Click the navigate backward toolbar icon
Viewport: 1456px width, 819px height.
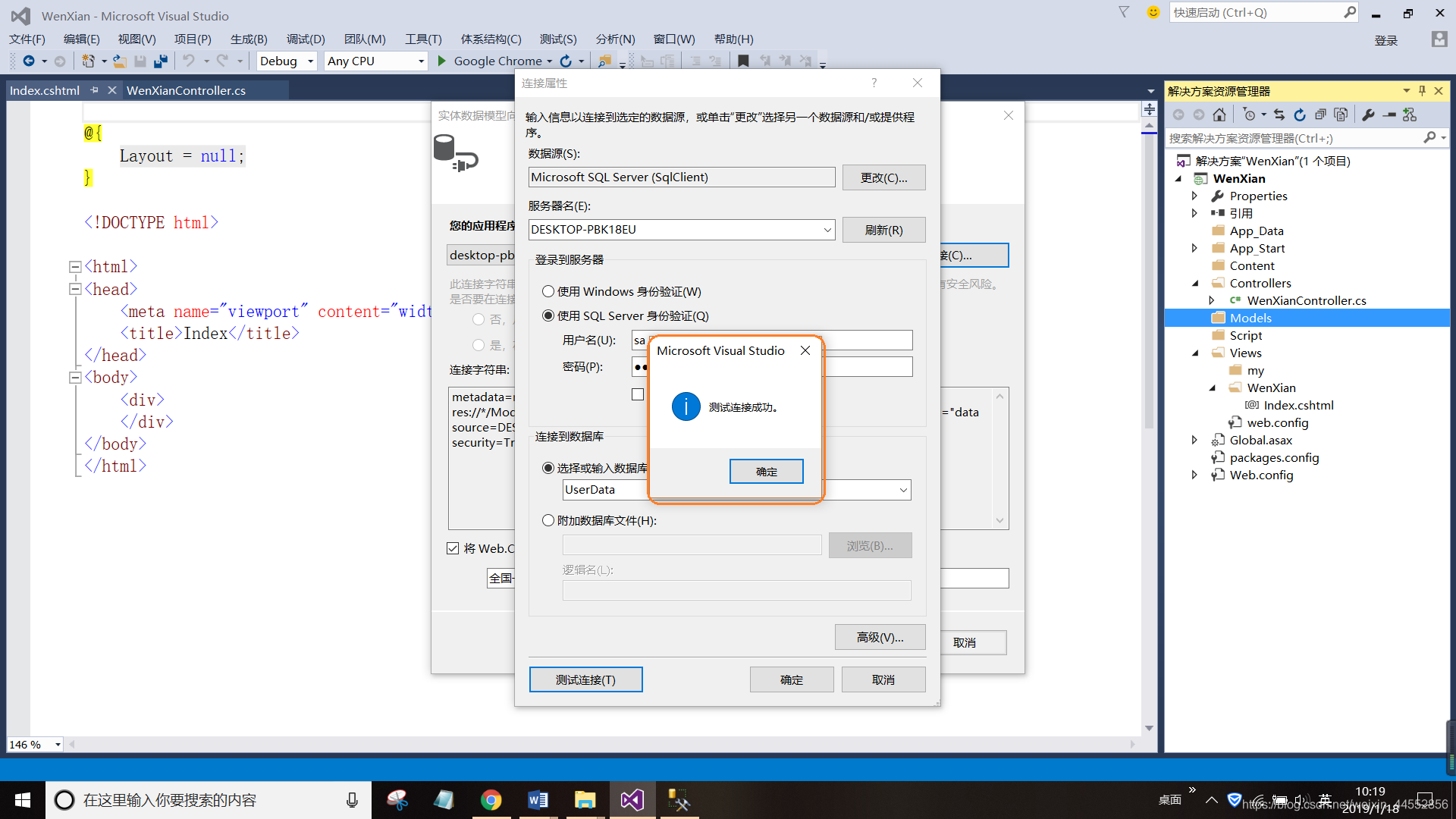point(29,61)
